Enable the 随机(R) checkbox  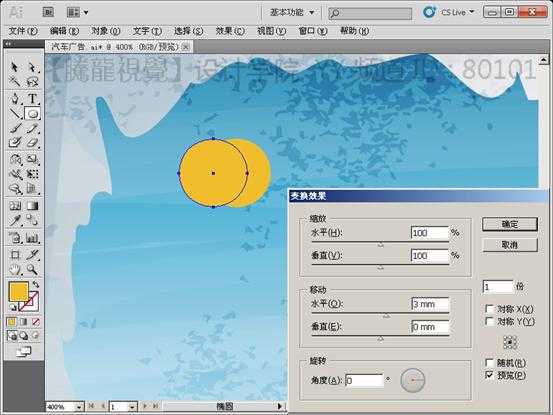[489, 362]
